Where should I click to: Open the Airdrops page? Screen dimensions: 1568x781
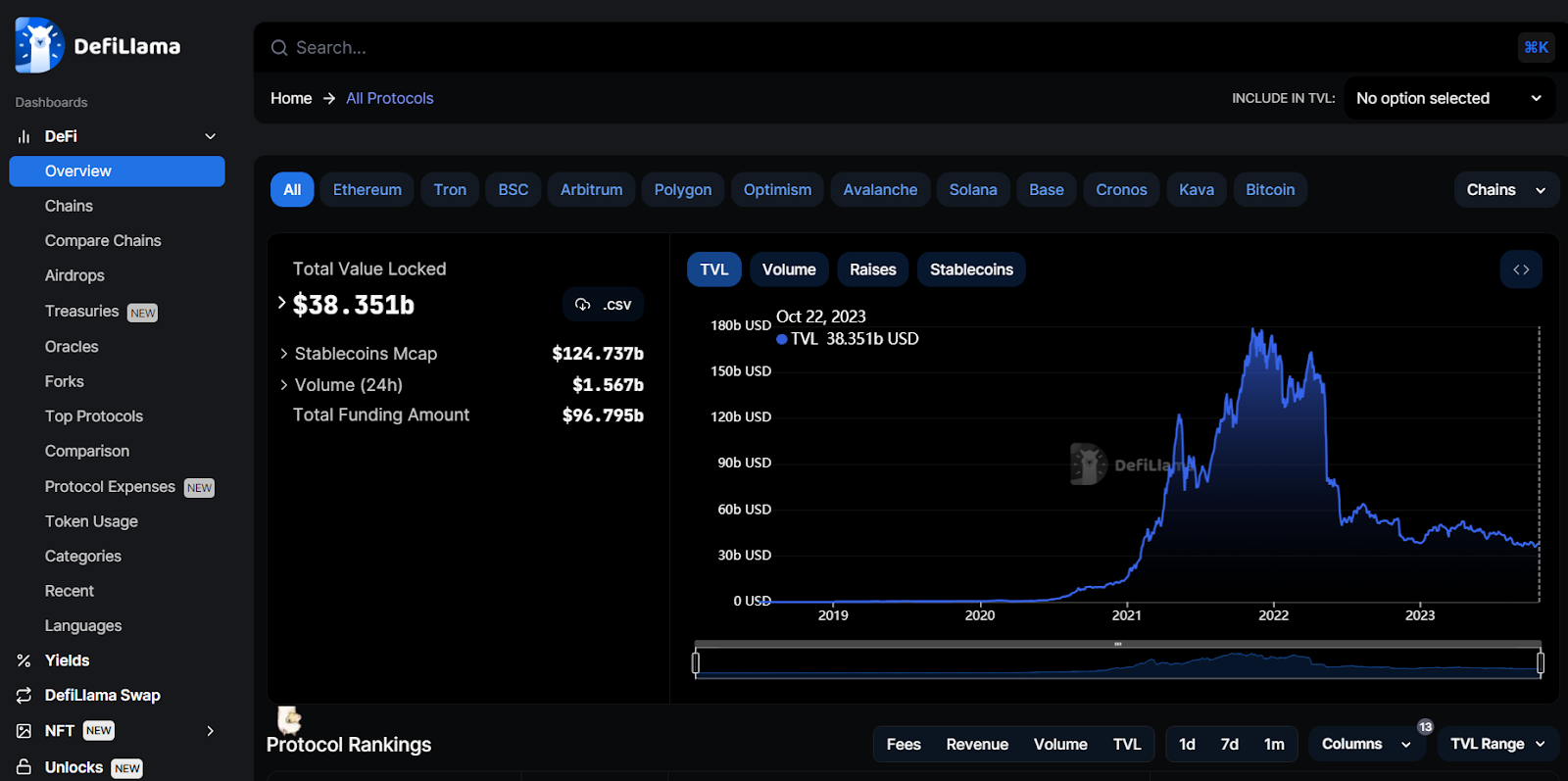74,276
